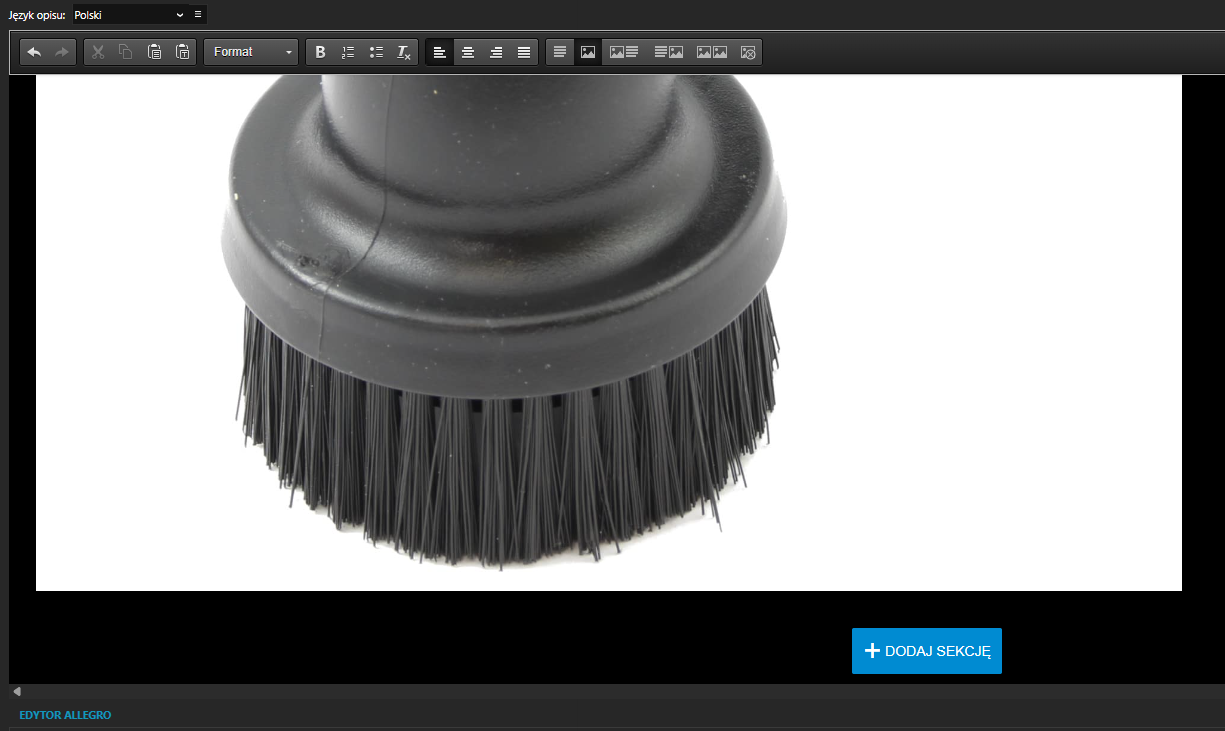Viewport: 1225px width, 731px height.
Task: Toggle center alignment
Action: tap(467, 52)
